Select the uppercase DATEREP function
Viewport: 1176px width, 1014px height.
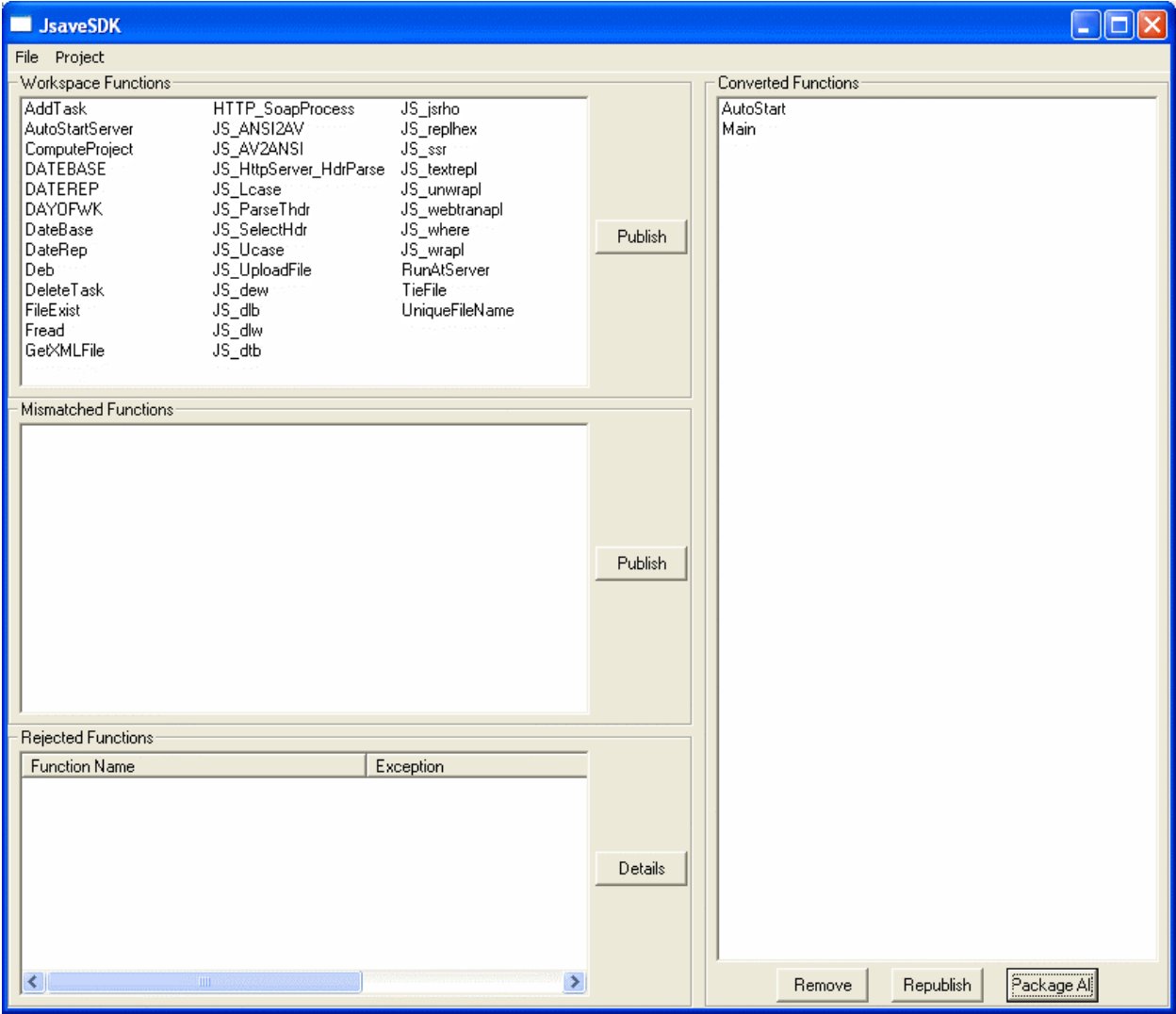click(61, 189)
